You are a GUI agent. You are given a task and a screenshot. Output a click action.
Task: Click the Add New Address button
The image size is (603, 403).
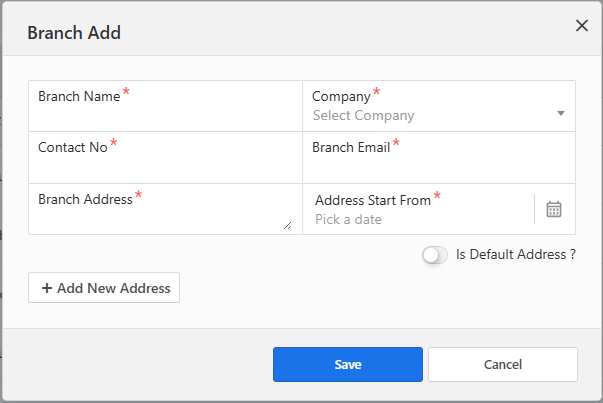coord(104,288)
